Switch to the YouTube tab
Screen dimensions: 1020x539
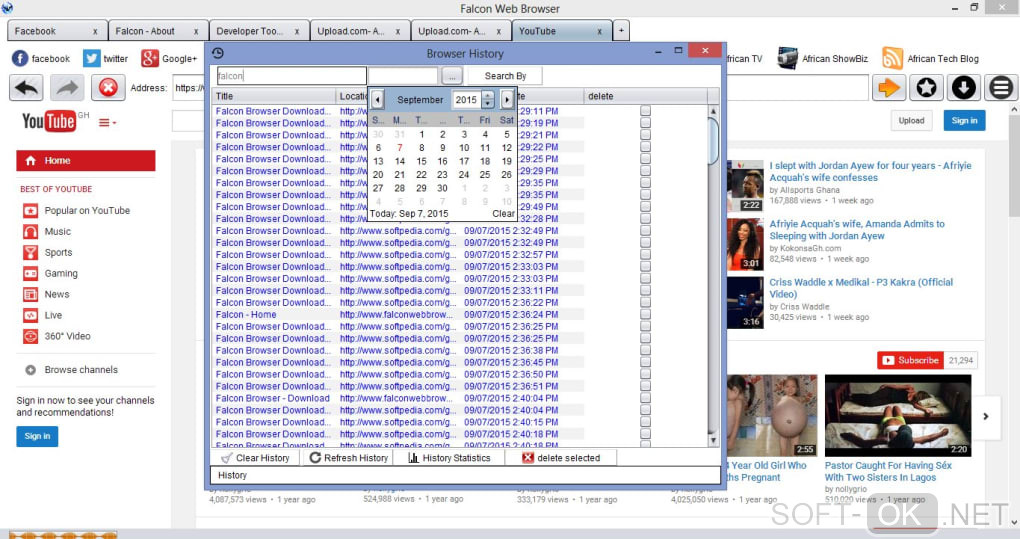pyautogui.click(x=561, y=31)
